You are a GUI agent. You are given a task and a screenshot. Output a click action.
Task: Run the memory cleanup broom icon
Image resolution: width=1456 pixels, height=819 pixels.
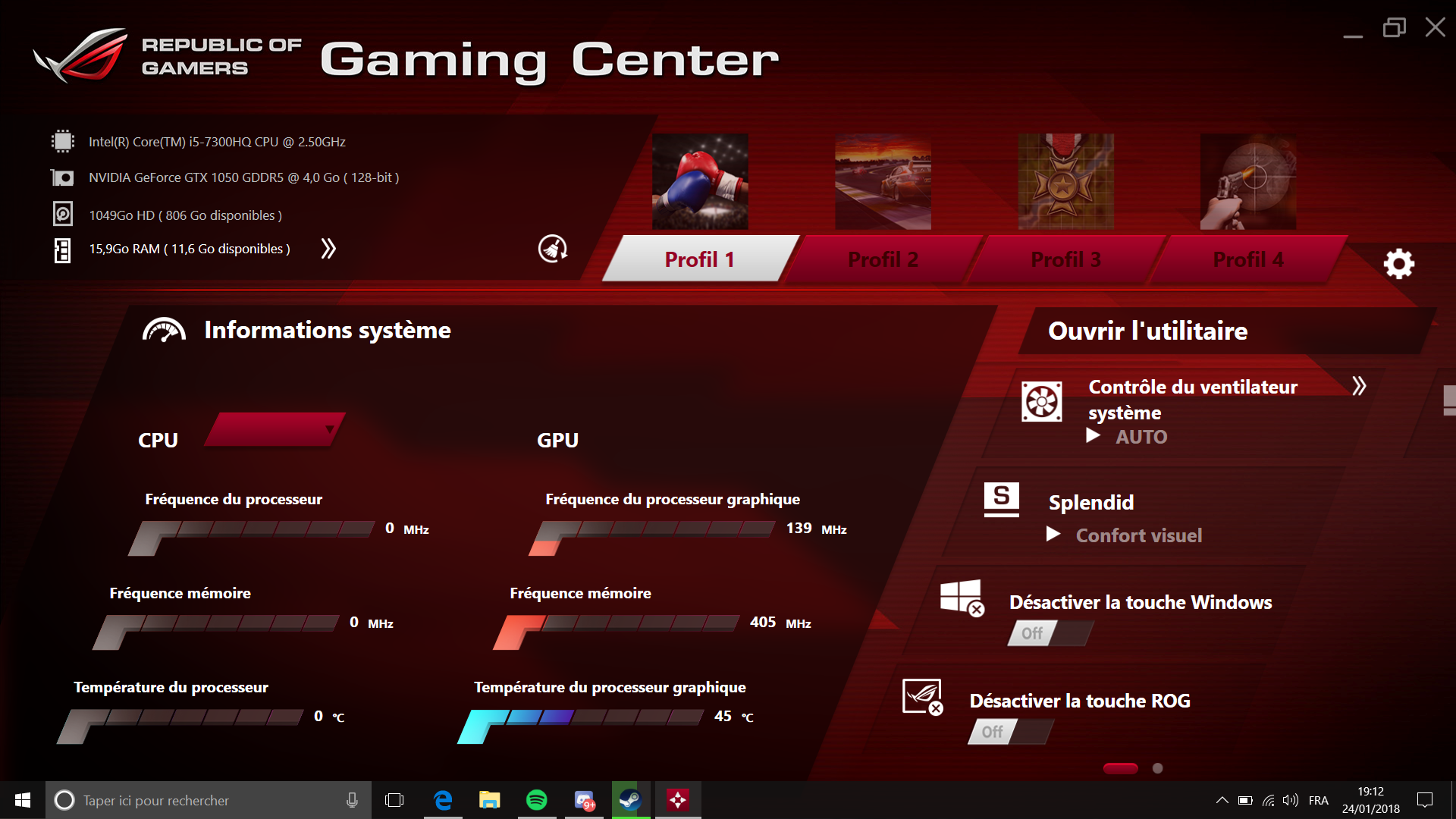pos(553,248)
